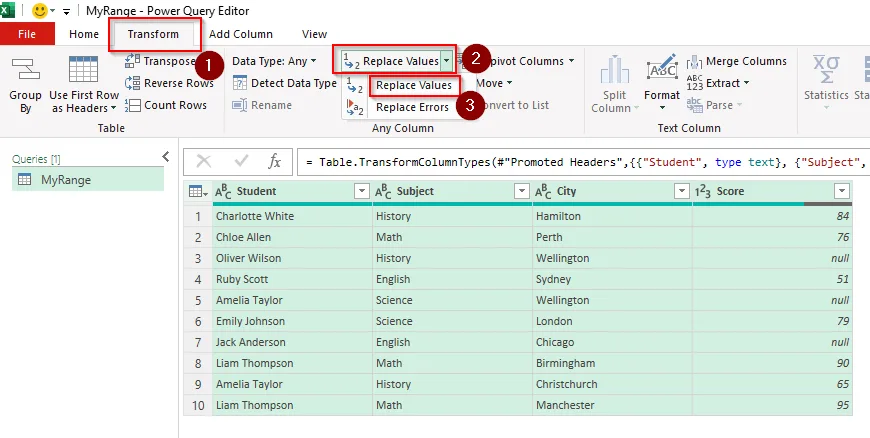Collapse the Queries pane with the chevron
Viewport: 870px width, 438px height.
[165, 157]
